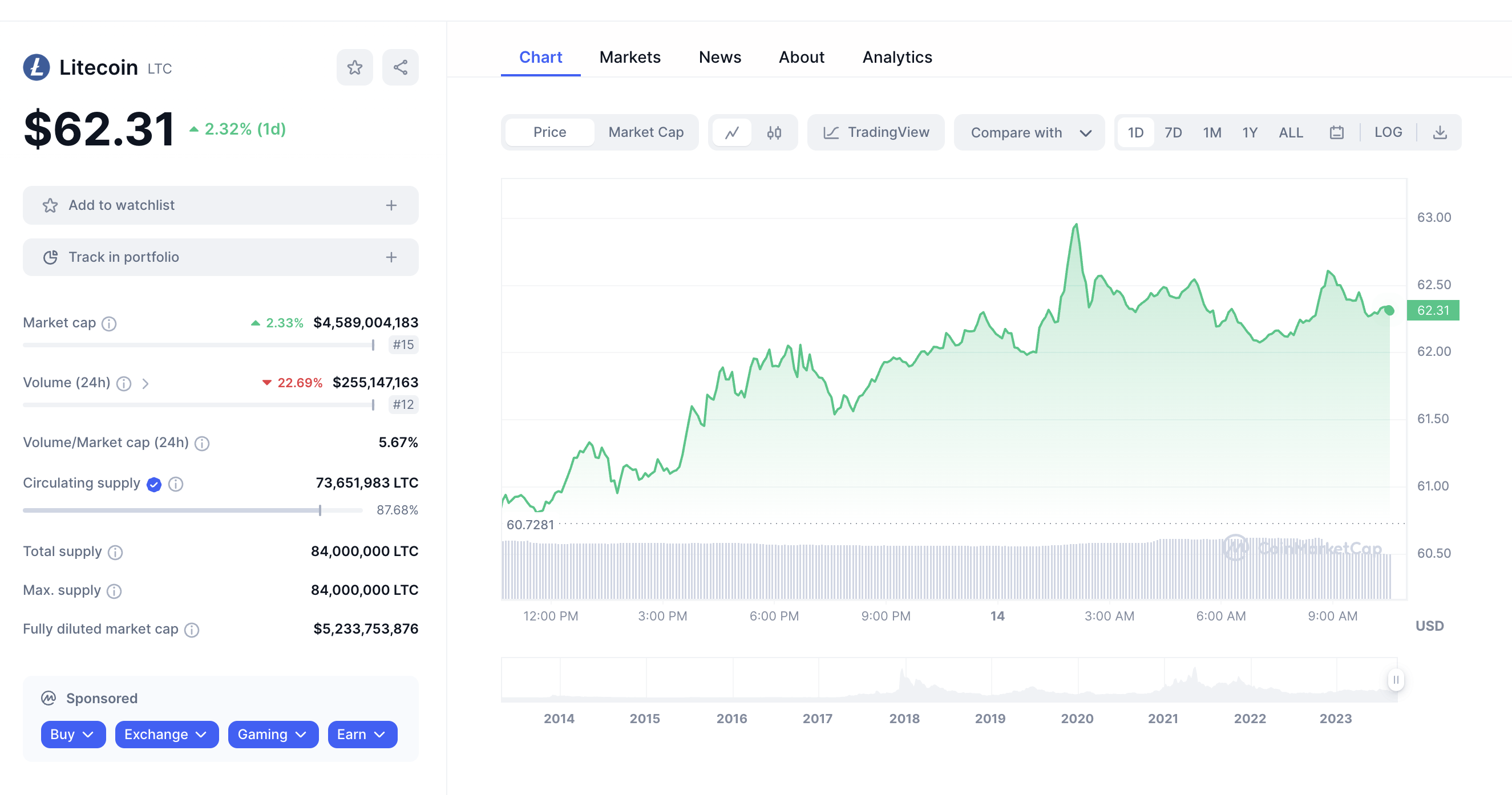Expand the sponsored Buy dropdown
Viewport: 1512px width, 795px height.
point(73,735)
